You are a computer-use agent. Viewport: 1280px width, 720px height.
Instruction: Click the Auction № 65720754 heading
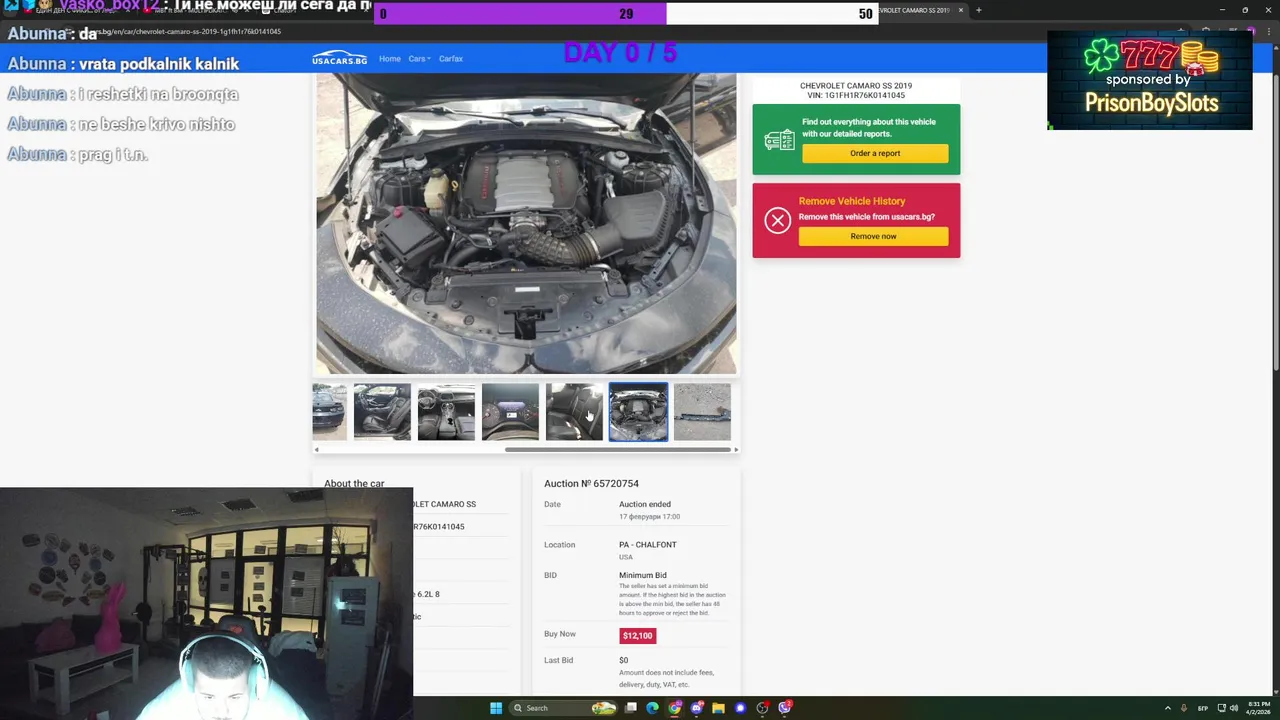click(x=591, y=484)
